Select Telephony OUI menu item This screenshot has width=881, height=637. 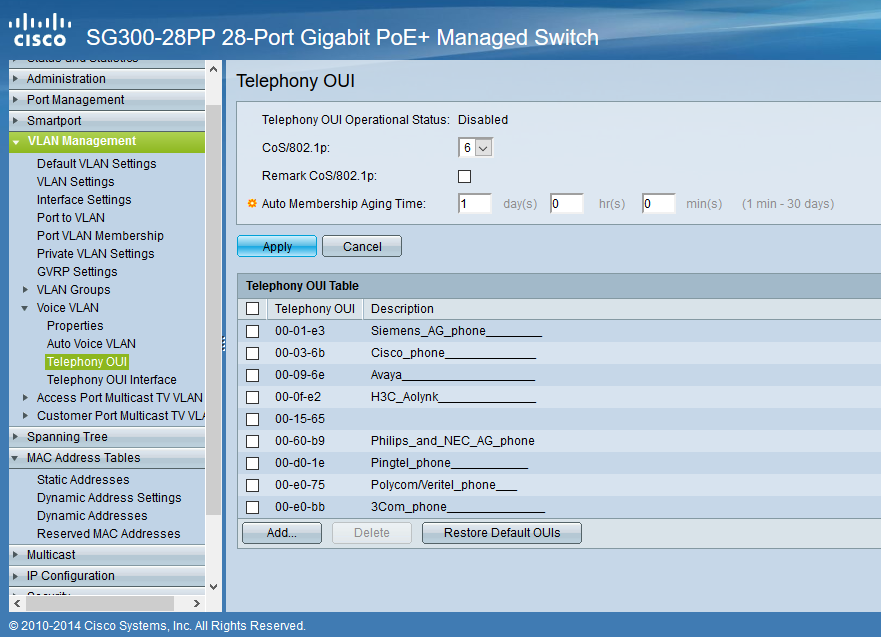[87, 362]
